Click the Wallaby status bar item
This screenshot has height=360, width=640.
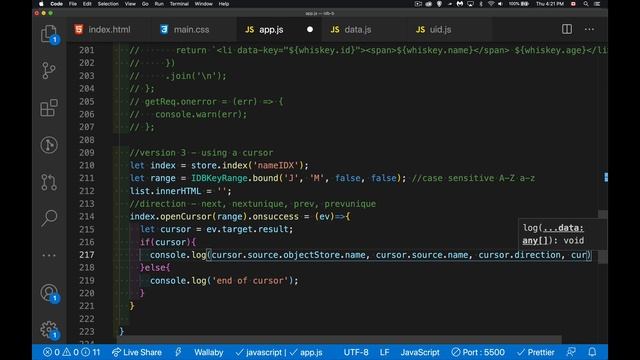209,352
